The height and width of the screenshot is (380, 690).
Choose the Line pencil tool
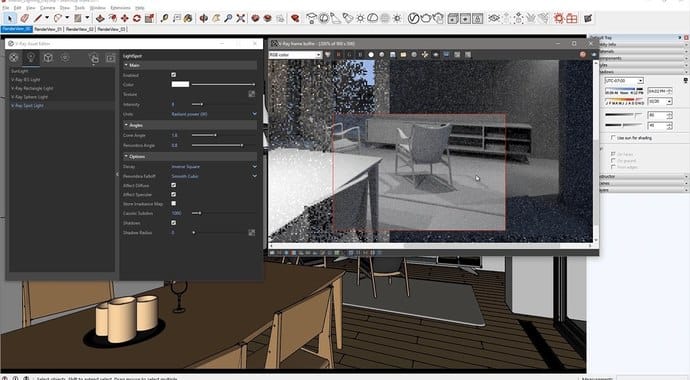click(x=38, y=18)
